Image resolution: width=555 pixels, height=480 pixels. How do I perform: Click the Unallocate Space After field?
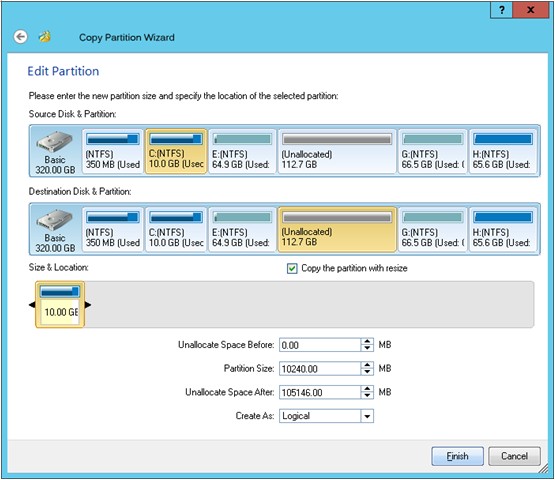point(320,393)
